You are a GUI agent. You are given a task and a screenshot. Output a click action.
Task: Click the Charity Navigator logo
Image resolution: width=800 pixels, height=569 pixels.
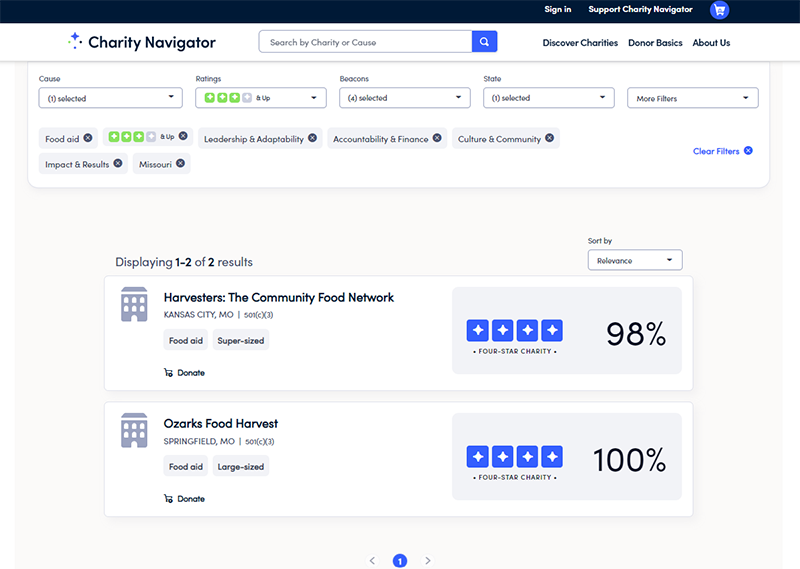pyautogui.click(x=141, y=42)
